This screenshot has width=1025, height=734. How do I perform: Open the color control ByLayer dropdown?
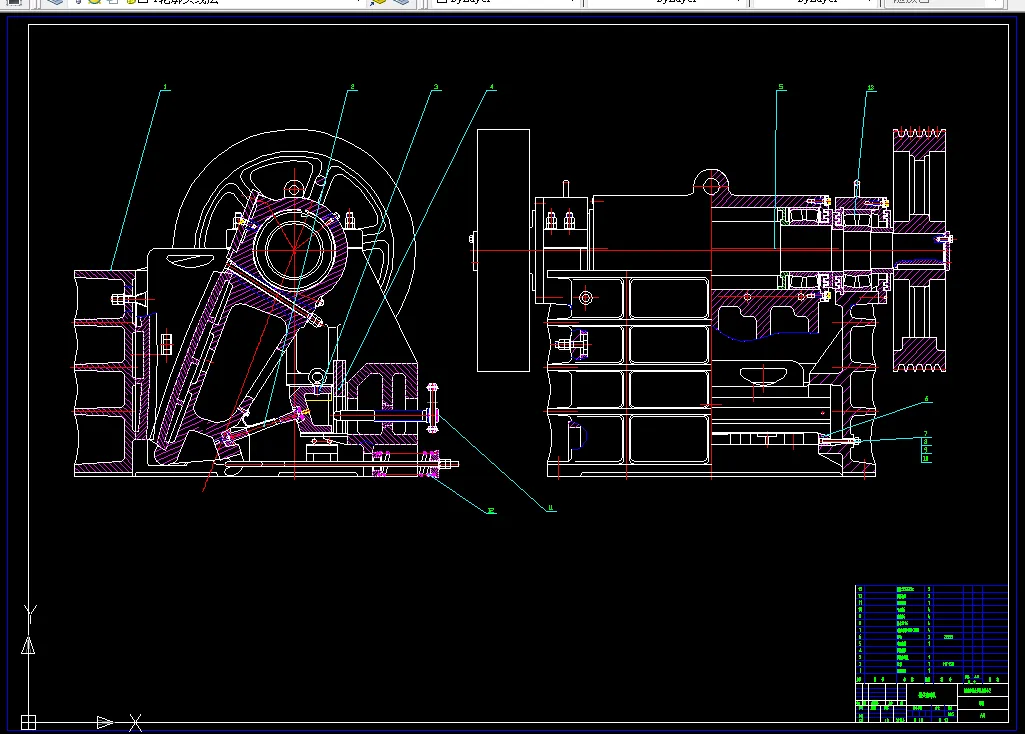(x=507, y=3)
